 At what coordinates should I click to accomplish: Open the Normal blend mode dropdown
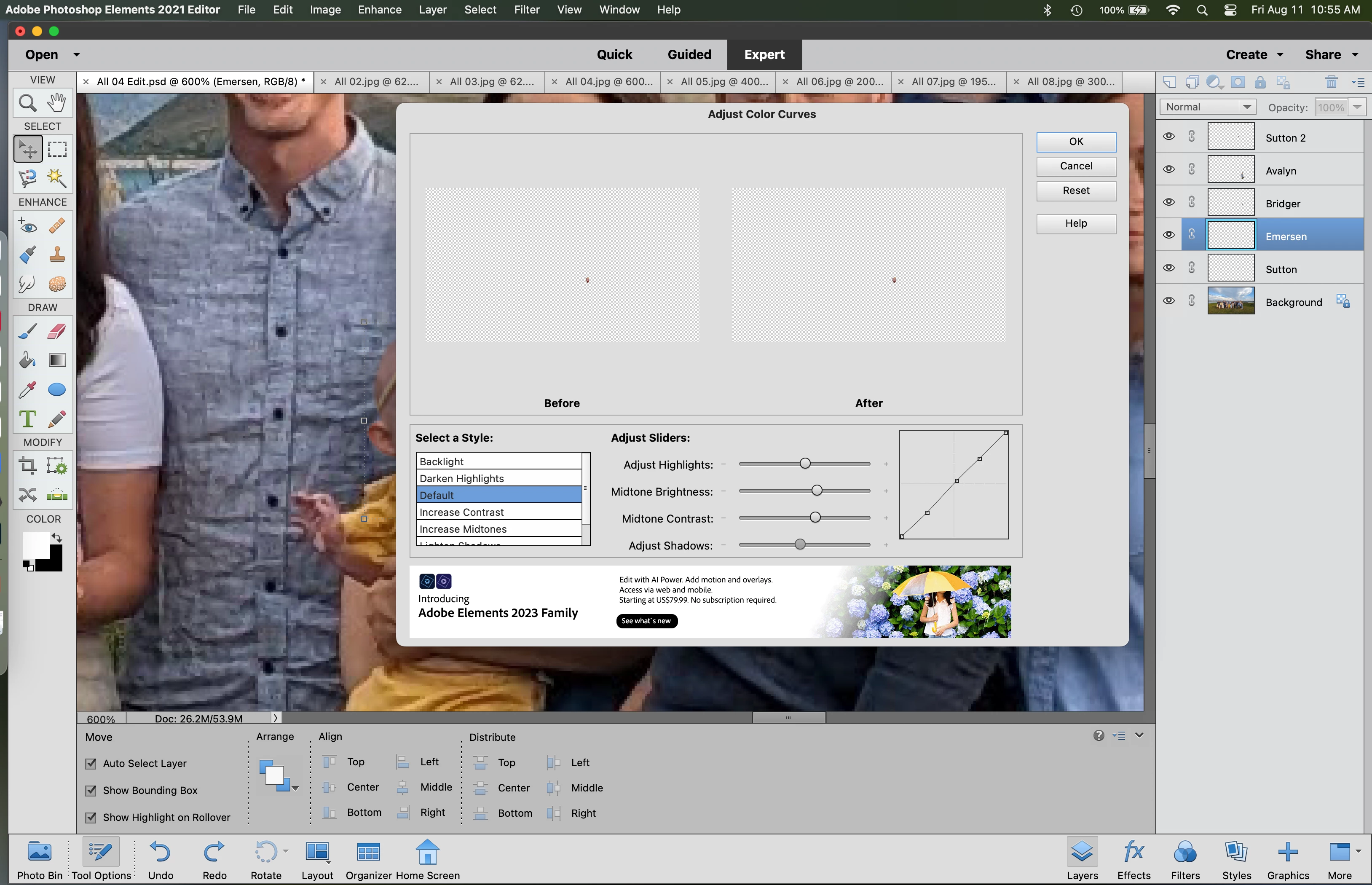pos(1207,107)
